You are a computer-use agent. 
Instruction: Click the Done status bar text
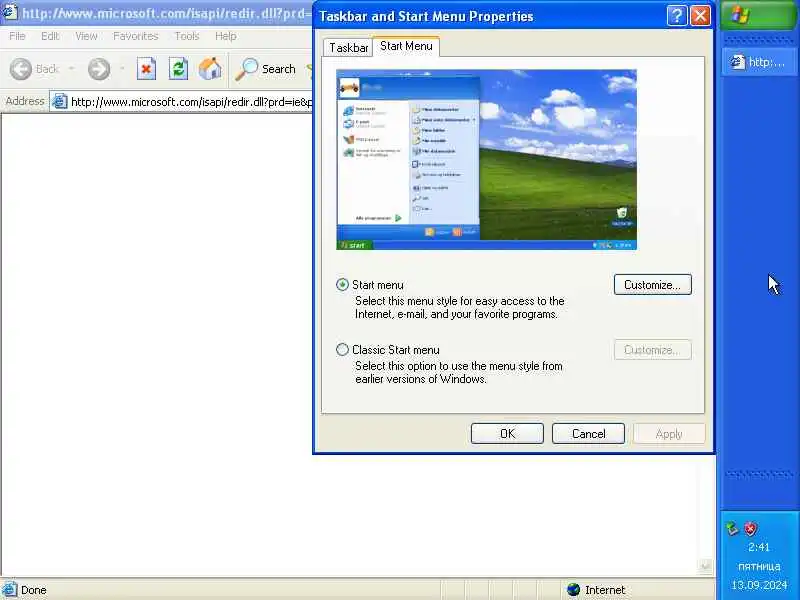click(34, 590)
